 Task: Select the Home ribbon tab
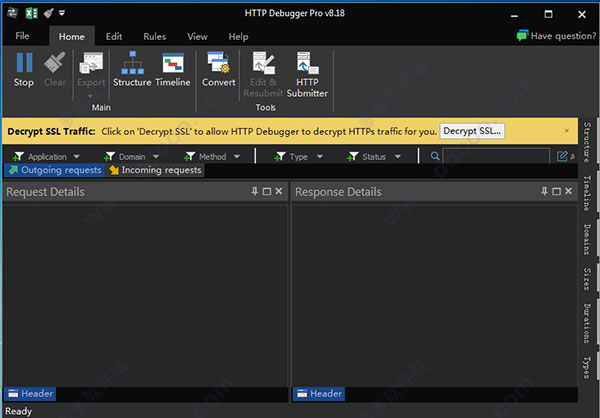72,37
